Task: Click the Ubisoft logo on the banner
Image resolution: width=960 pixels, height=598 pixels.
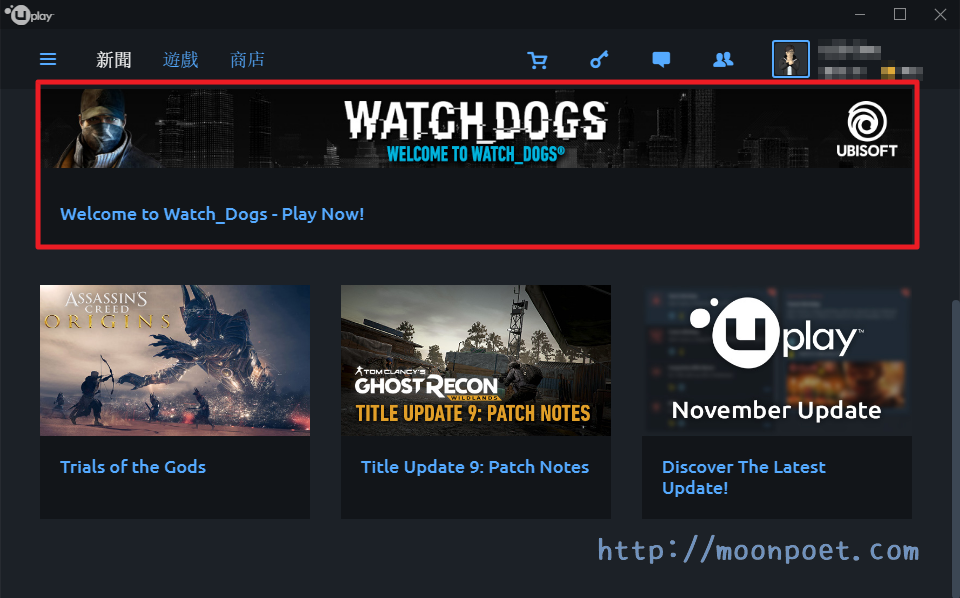Action: [864, 128]
